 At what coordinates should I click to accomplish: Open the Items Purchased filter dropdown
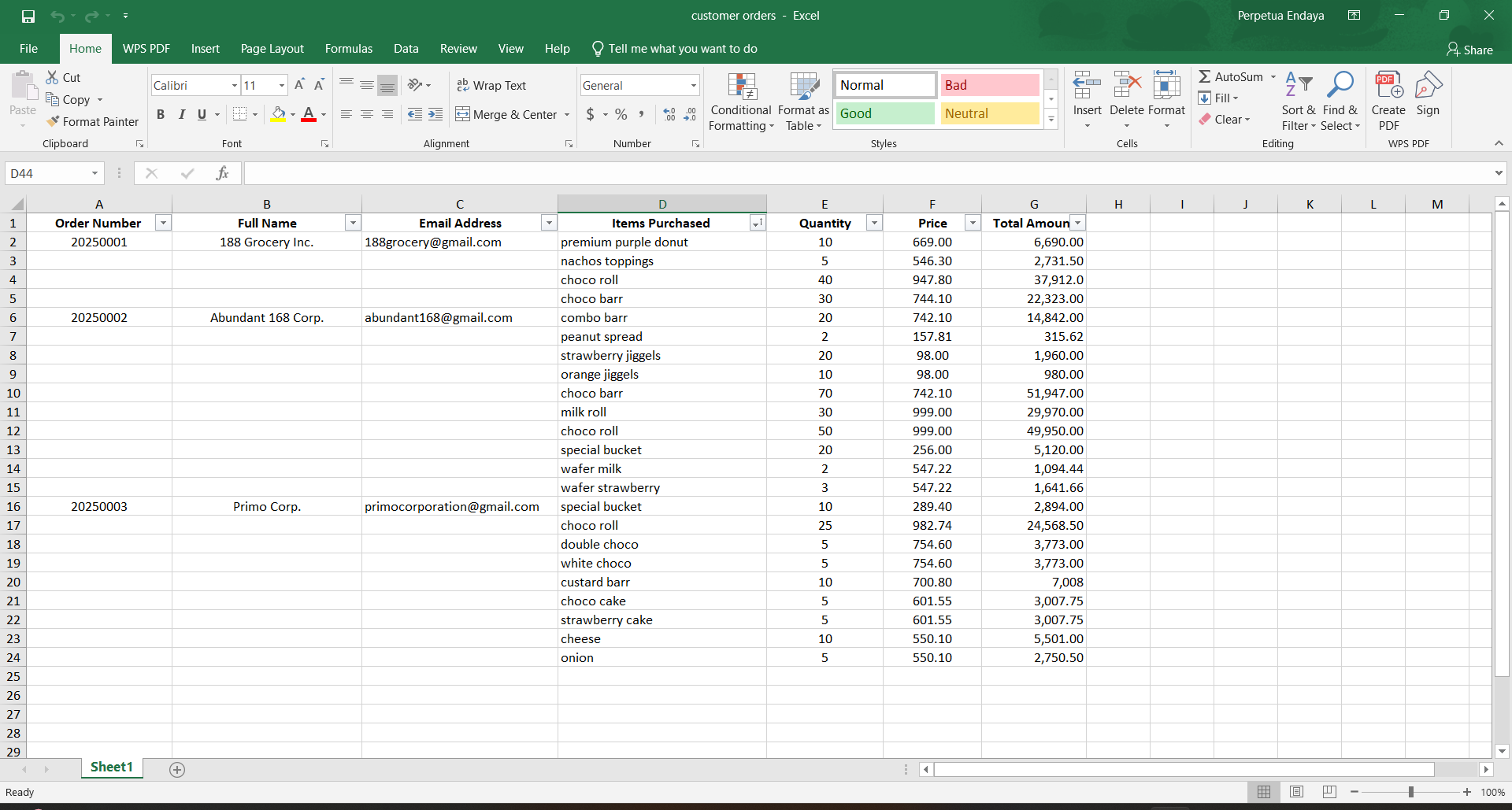pyautogui.click(x=757, y=224)
